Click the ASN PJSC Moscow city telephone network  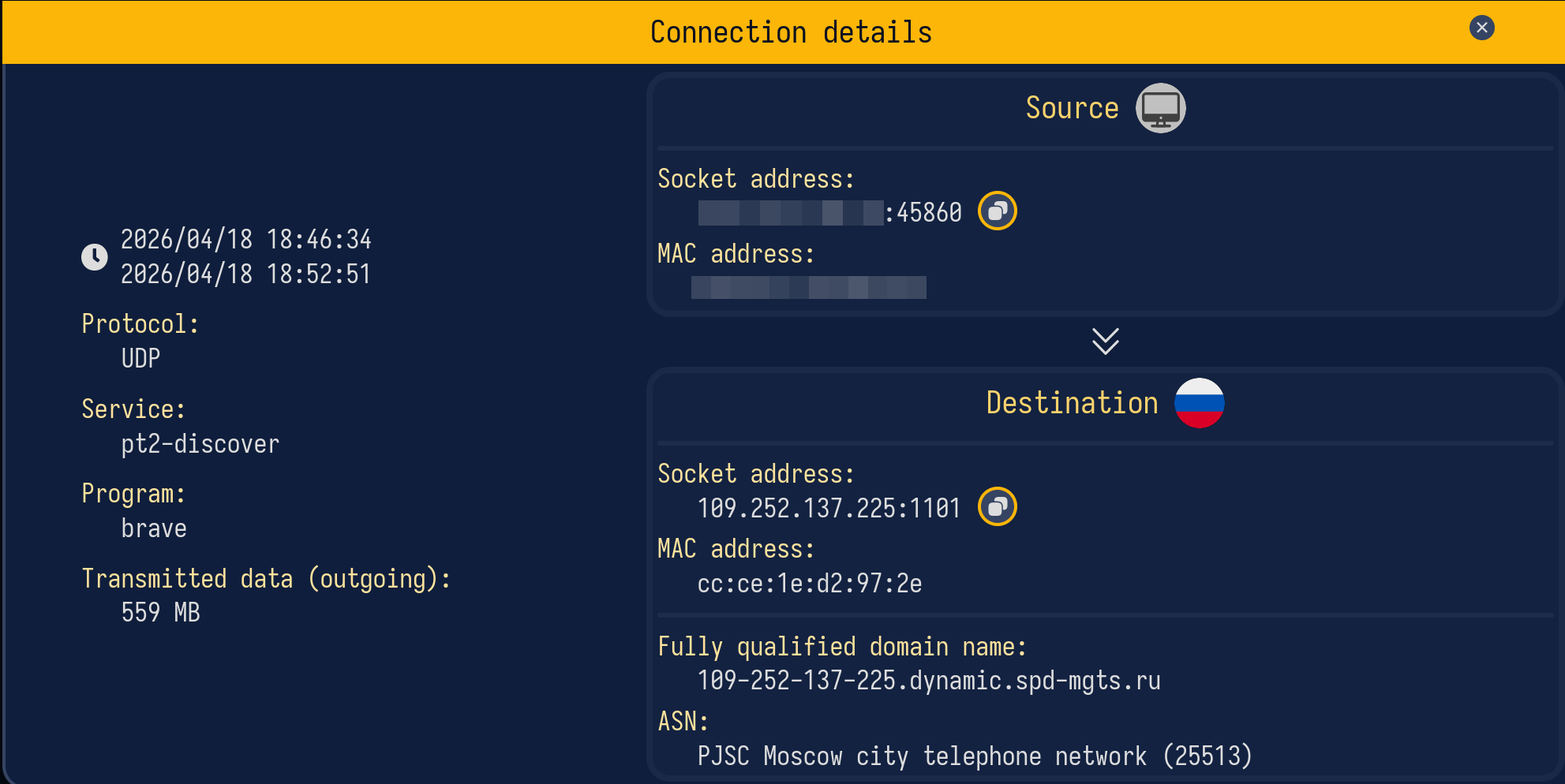(974, 756)
